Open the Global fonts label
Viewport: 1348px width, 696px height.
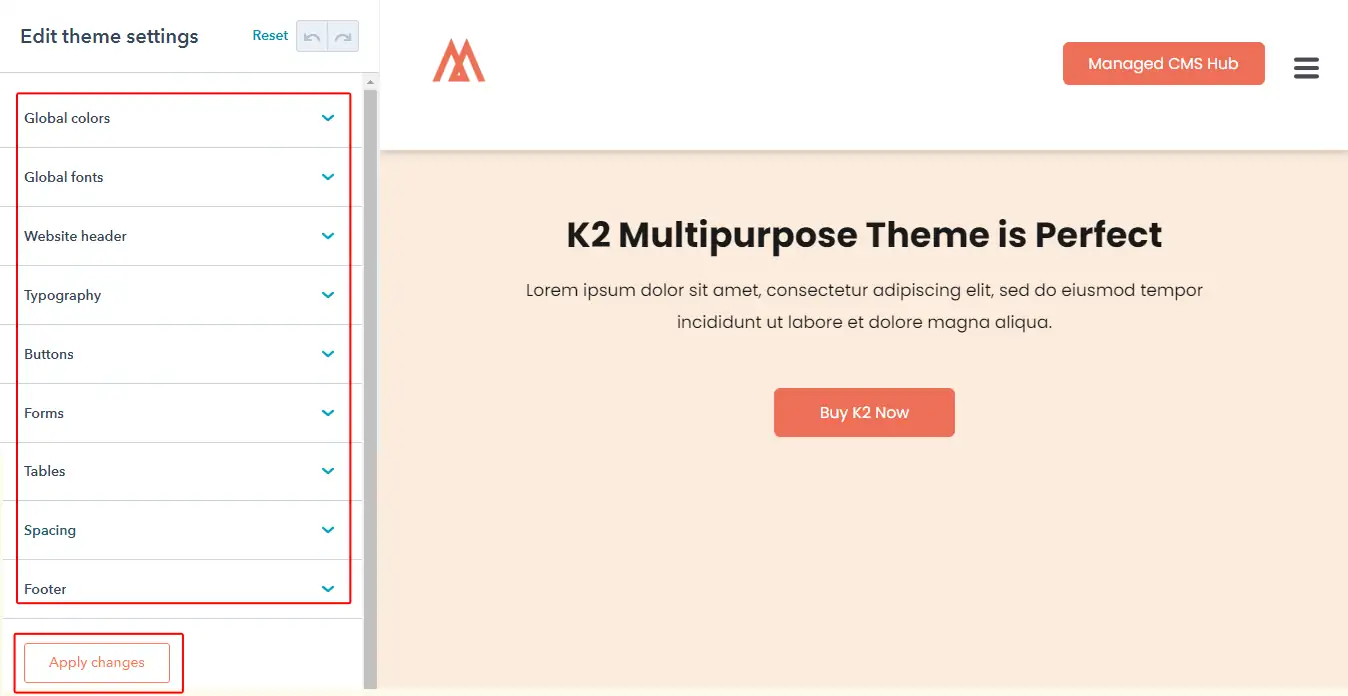click(x=64, y=177)
